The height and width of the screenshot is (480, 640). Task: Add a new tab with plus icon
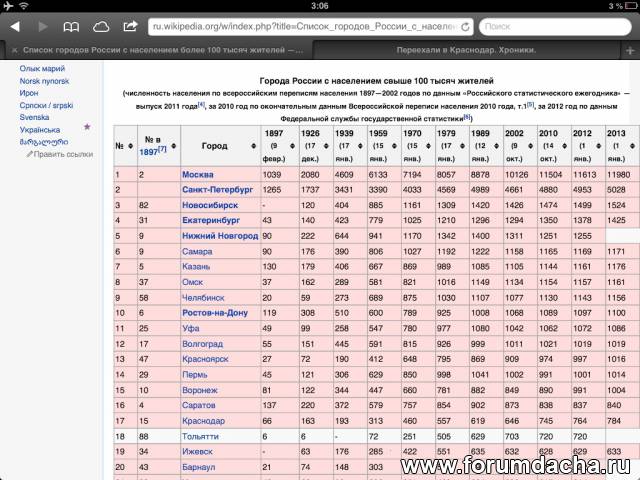click(626, 49)
